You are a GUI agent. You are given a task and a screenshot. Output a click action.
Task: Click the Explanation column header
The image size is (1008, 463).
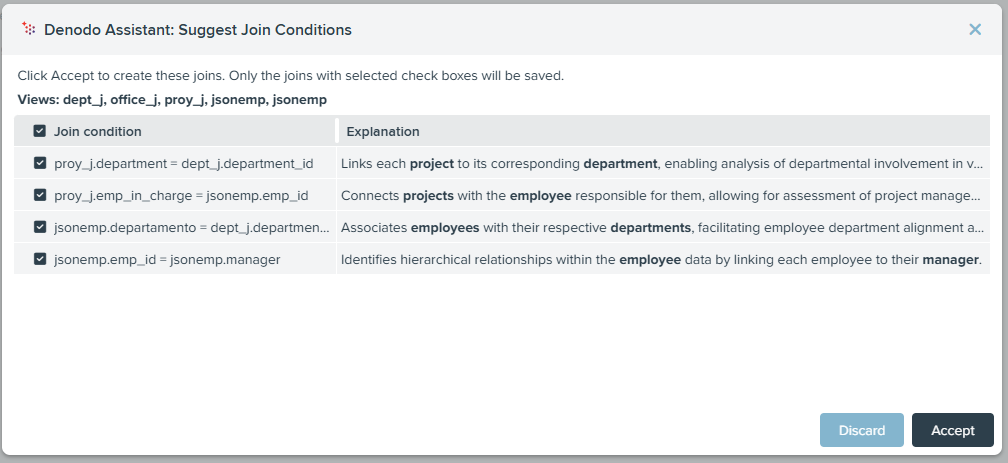(x=382, y=131)
